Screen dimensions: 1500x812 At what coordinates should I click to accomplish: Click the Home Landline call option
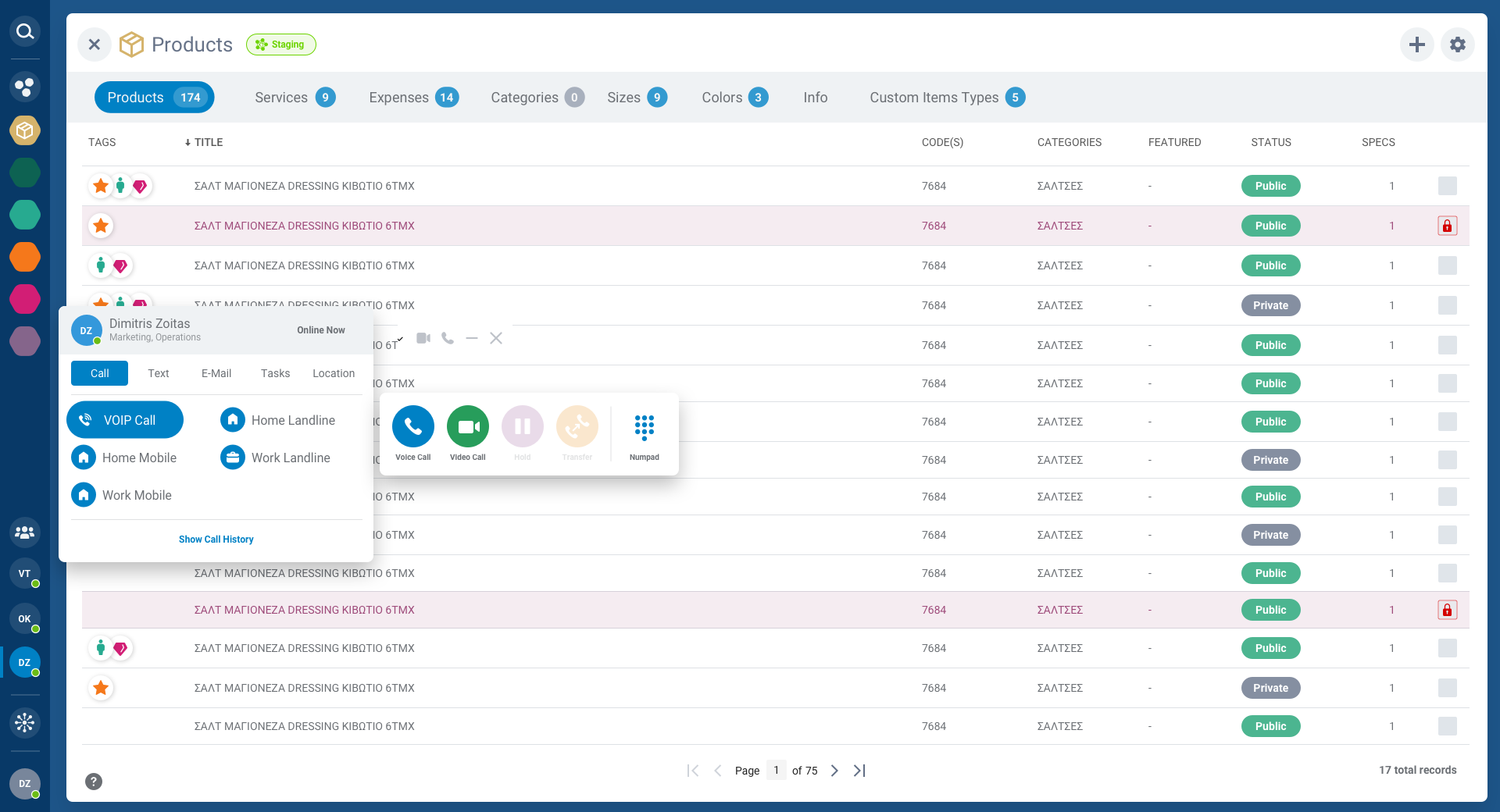coord(278,419)
